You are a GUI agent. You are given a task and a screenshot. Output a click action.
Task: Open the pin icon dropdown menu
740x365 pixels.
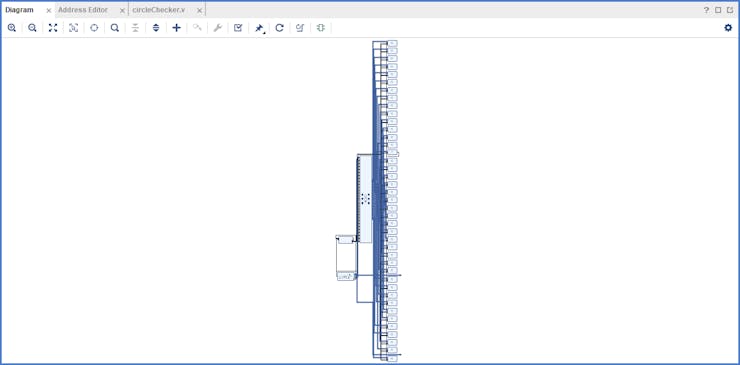click(x=260, y=28)
